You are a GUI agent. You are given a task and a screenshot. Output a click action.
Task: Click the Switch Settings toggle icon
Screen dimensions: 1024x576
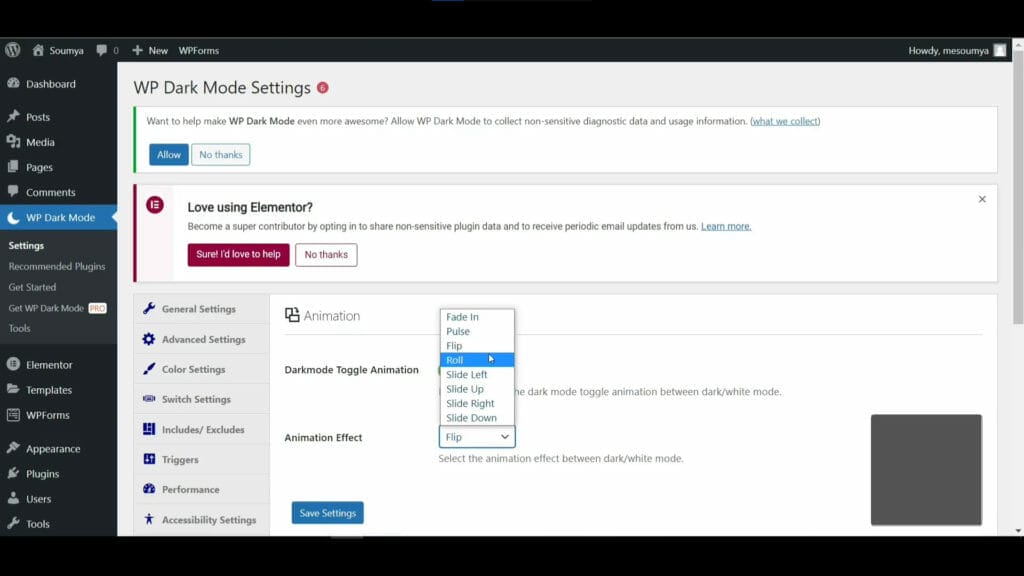coord(149,398)
